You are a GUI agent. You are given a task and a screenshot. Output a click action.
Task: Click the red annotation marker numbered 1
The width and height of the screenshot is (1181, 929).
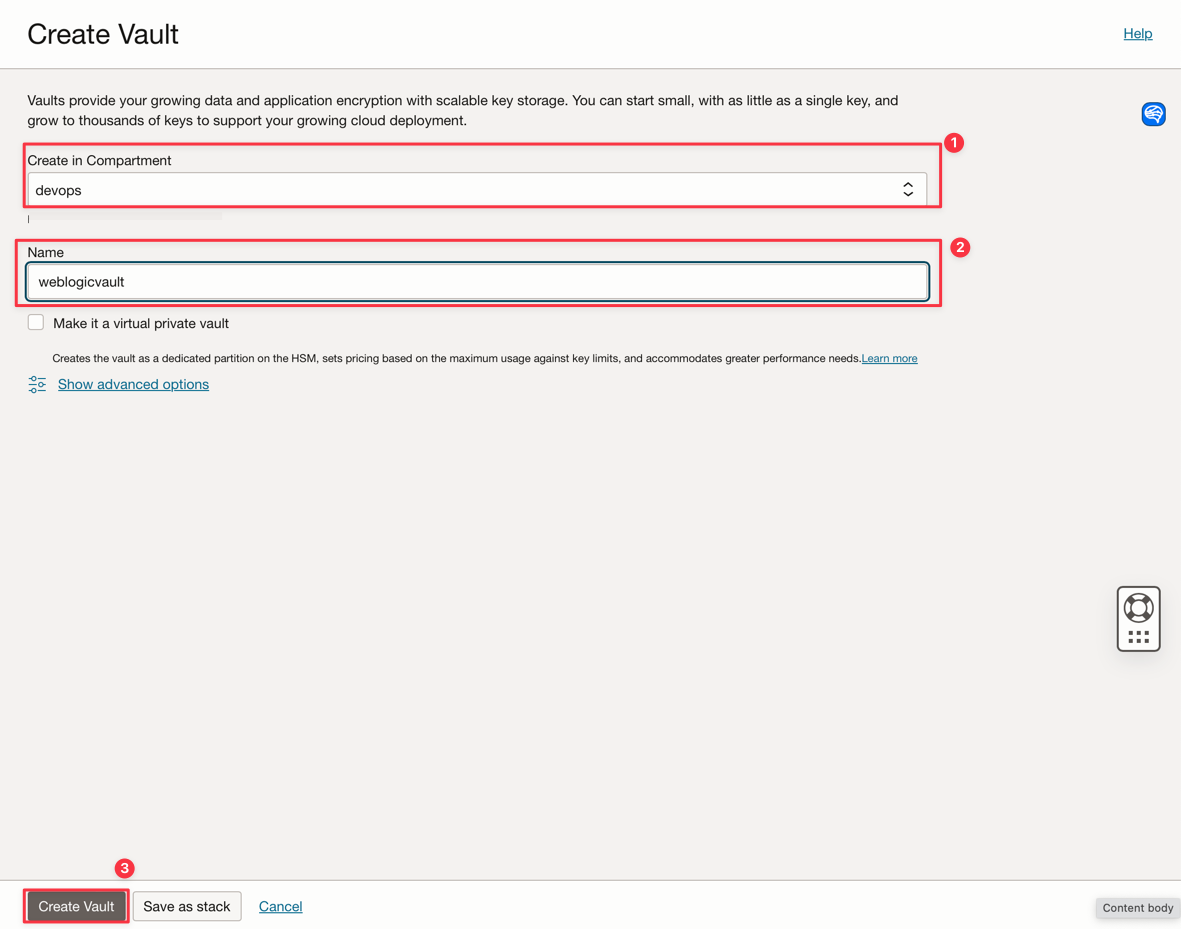click(954, 143)
